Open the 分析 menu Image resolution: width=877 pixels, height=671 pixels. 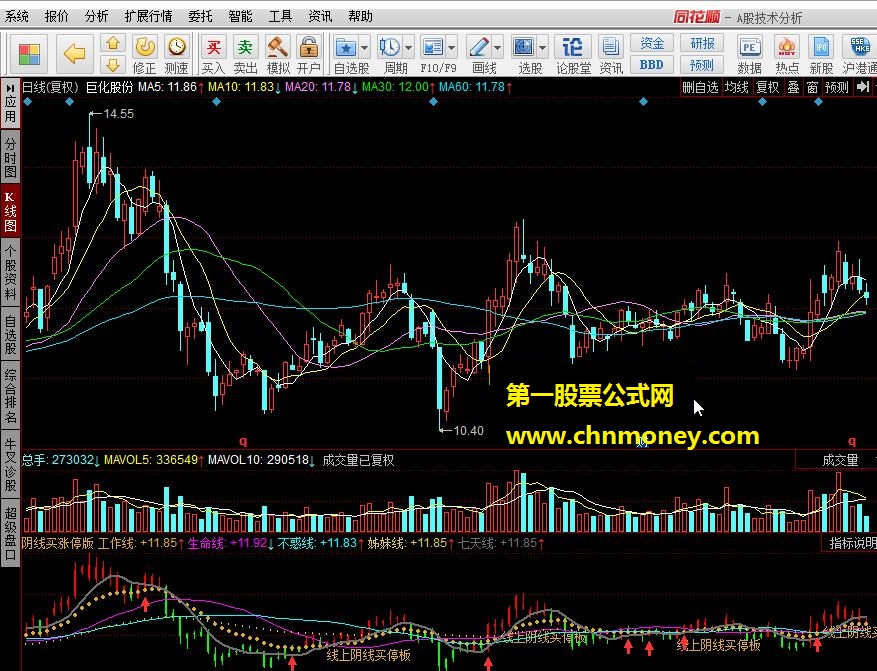(96, 16)
